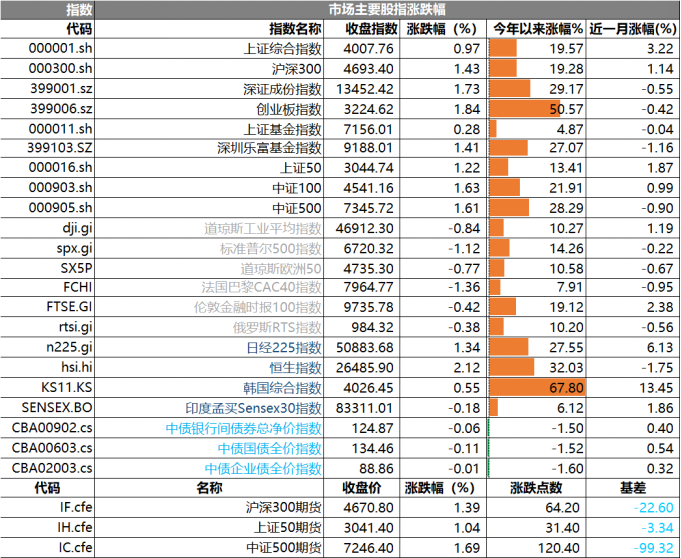
Task: Click the 中债企业债全价指数 link
Action: 264,468
